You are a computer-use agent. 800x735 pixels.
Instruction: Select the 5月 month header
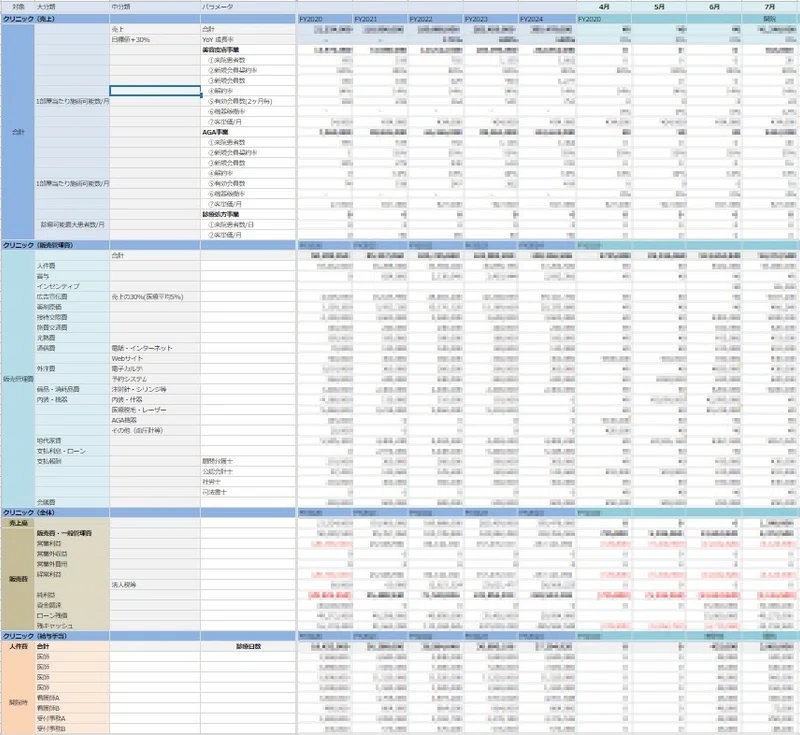click(x=659, y=7)
